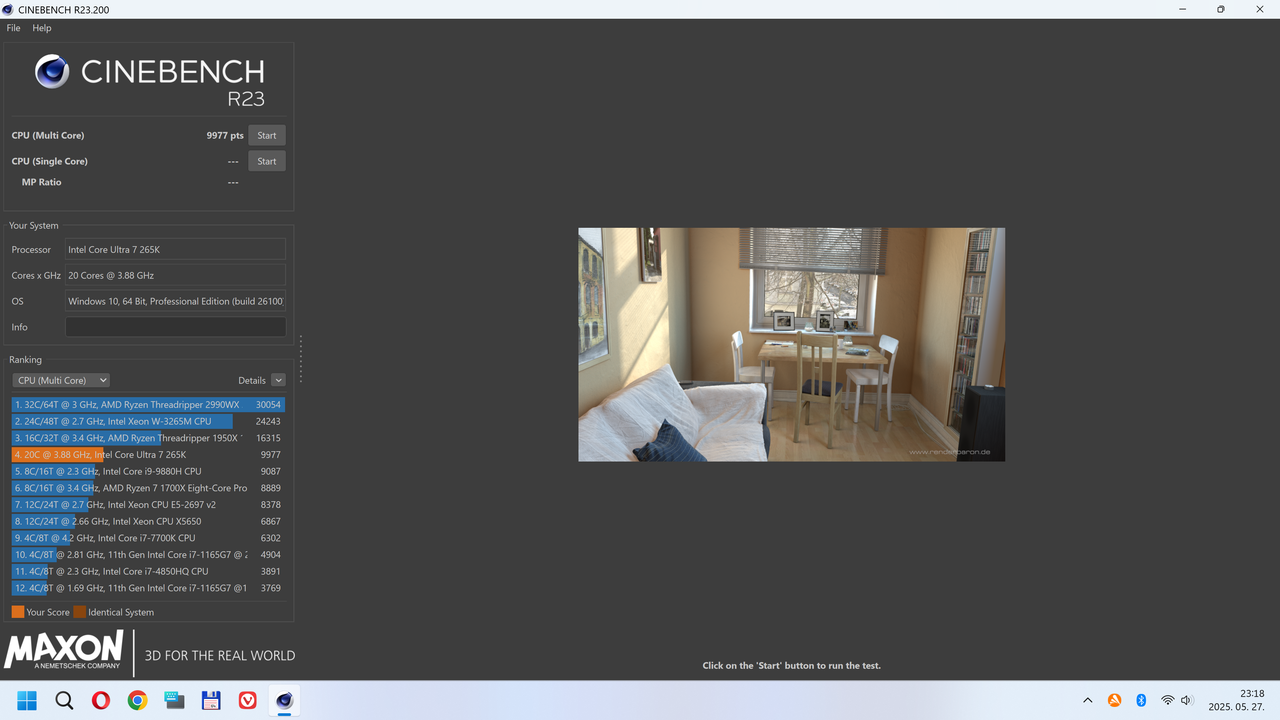Screen dimensions: 1280x720
Task: Select ranking row Intel Core i9-9880H CPU
Action: click(148, 471)
